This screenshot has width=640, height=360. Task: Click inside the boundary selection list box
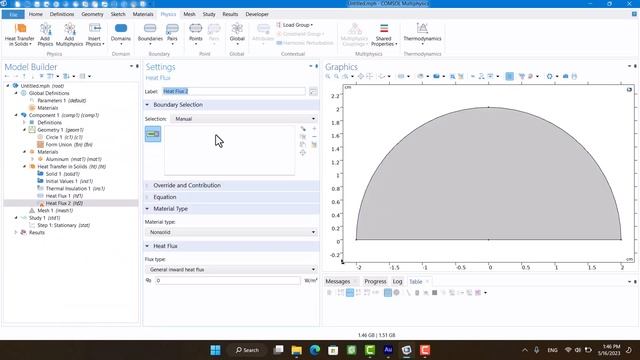[x=229, y=150]
